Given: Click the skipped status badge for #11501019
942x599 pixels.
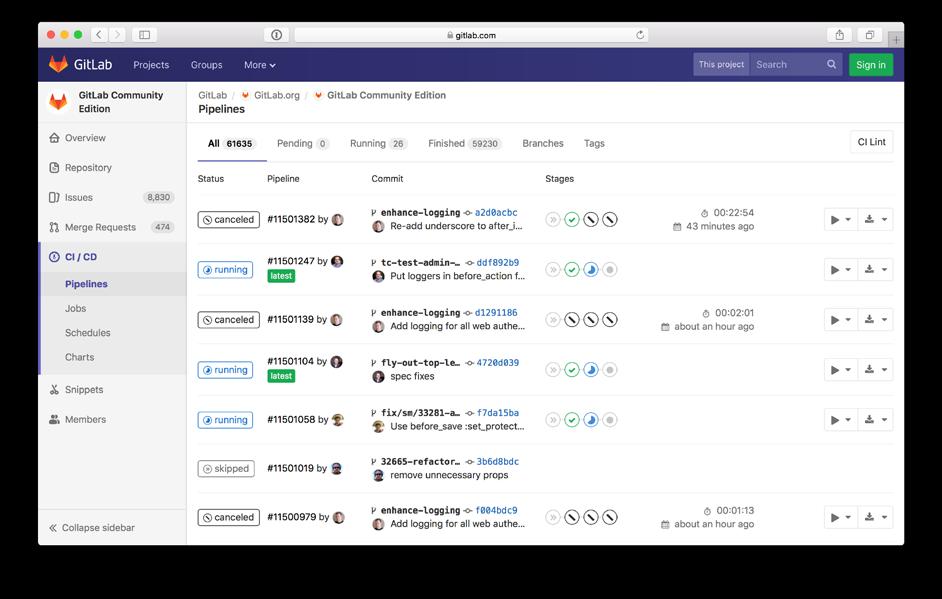Looking at the screenshot, I should coord(226,469).
